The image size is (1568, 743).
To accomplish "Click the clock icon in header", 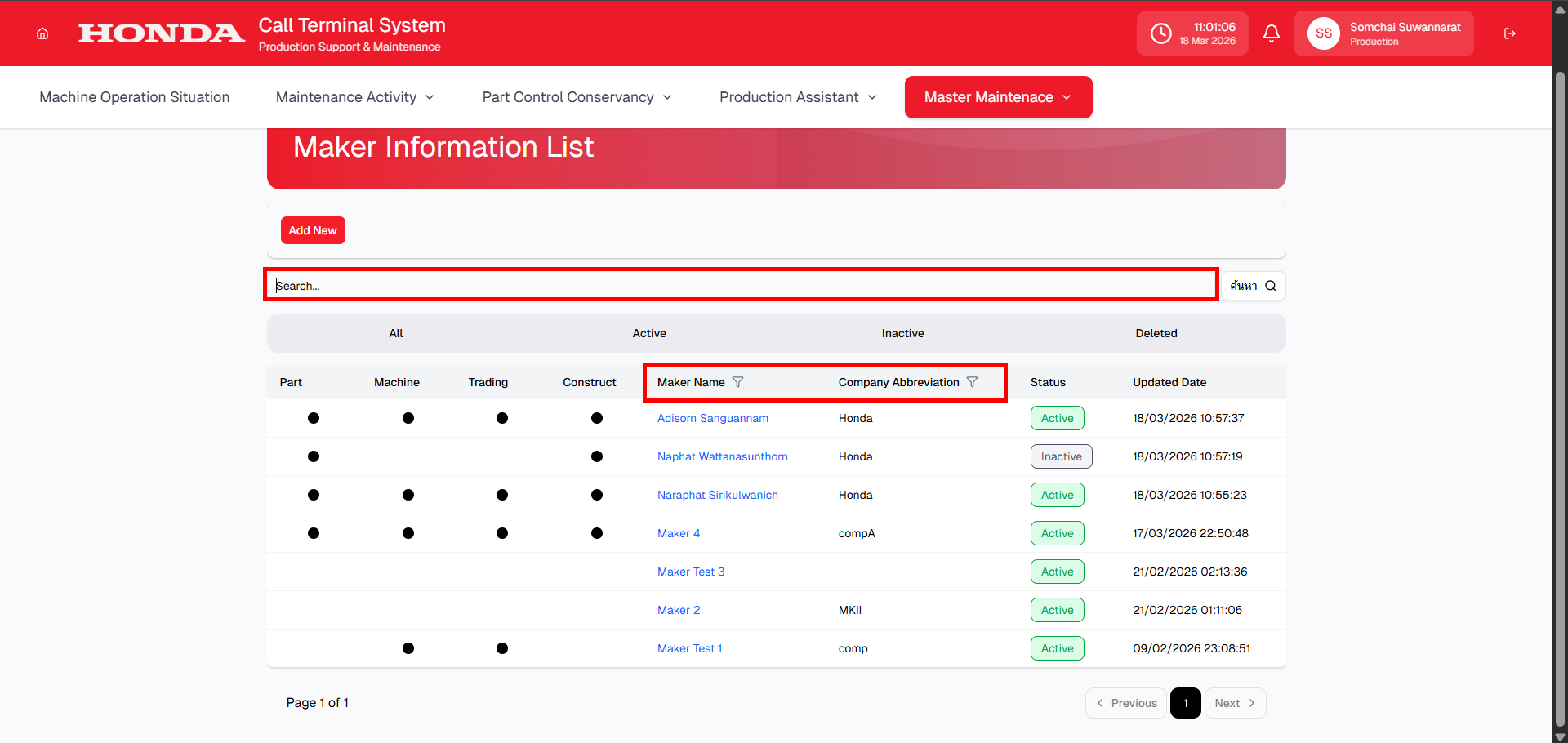I will coord(1160,33).
